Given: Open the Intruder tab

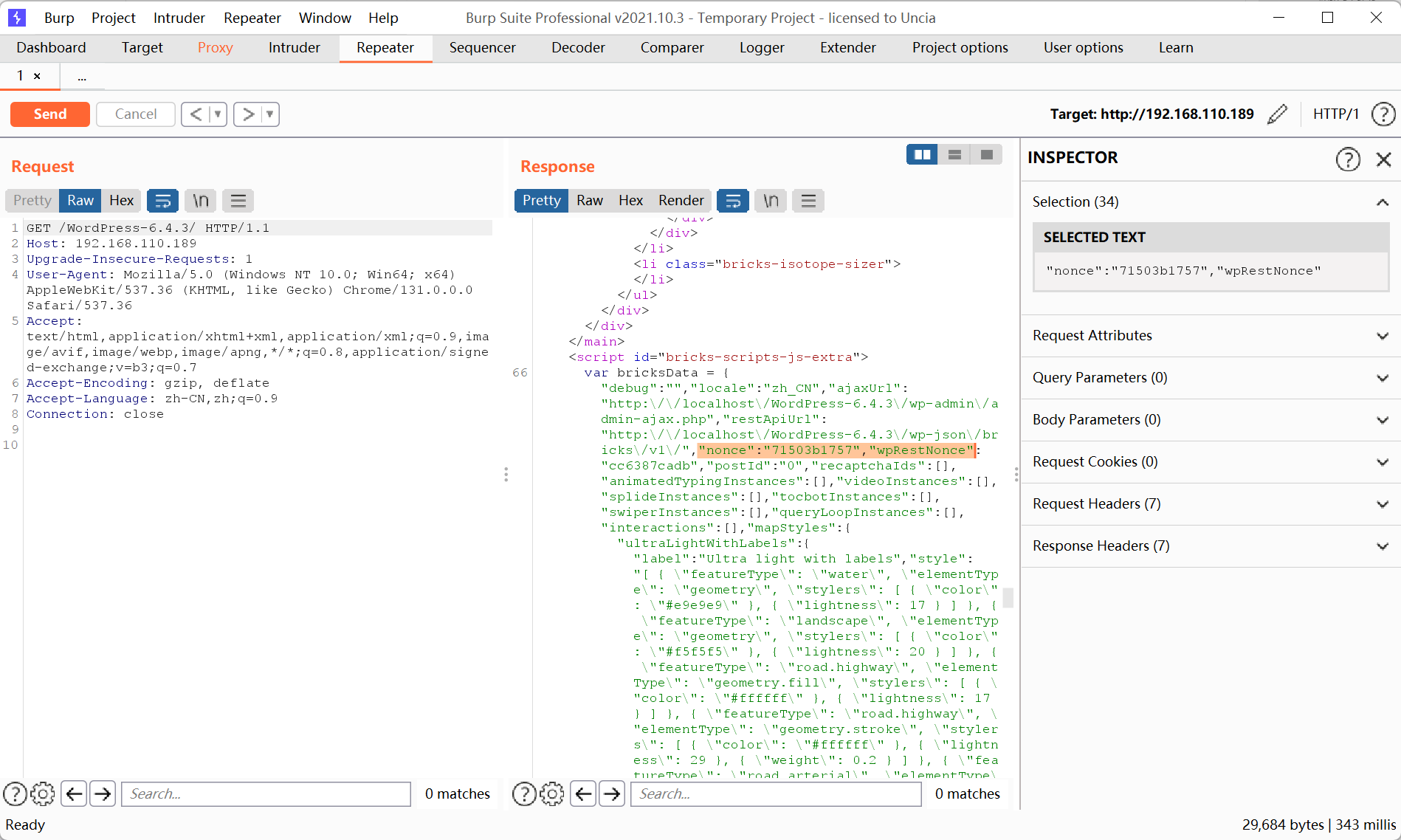Looking at the screenshot, I should [x=294, y=47].
